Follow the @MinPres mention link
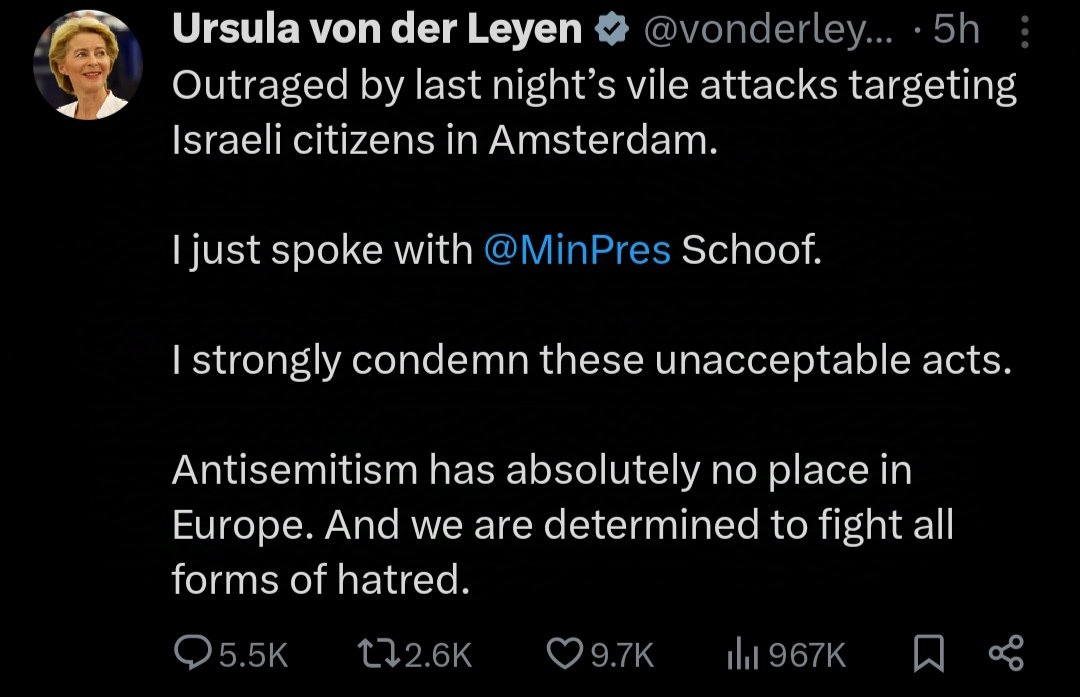This screenshot has width=1080, height=697. [x=576, y=251]
